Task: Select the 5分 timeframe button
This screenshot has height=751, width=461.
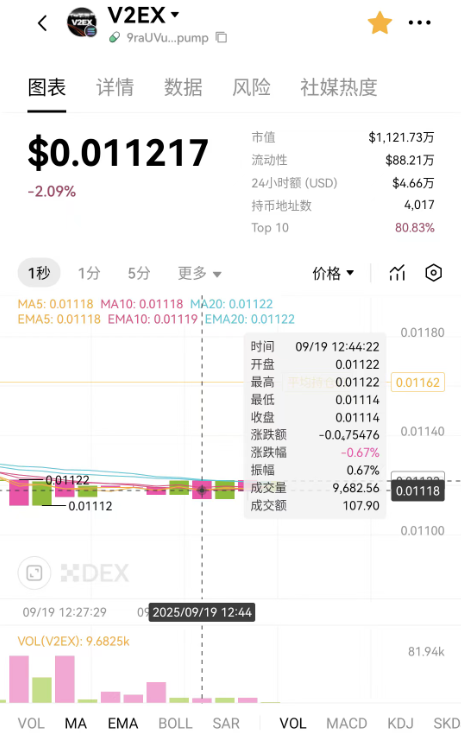Action: pos(139,273)
